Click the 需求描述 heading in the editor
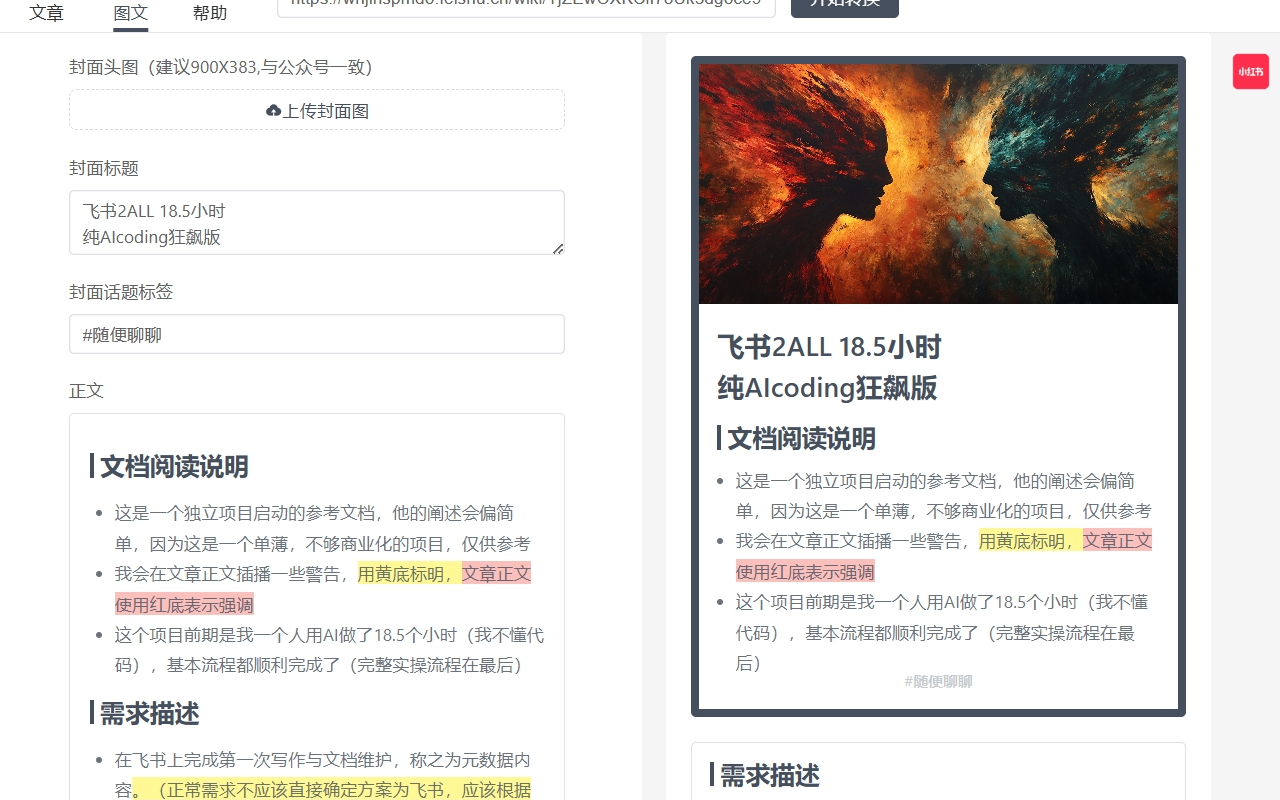 (x=149, y=713)
